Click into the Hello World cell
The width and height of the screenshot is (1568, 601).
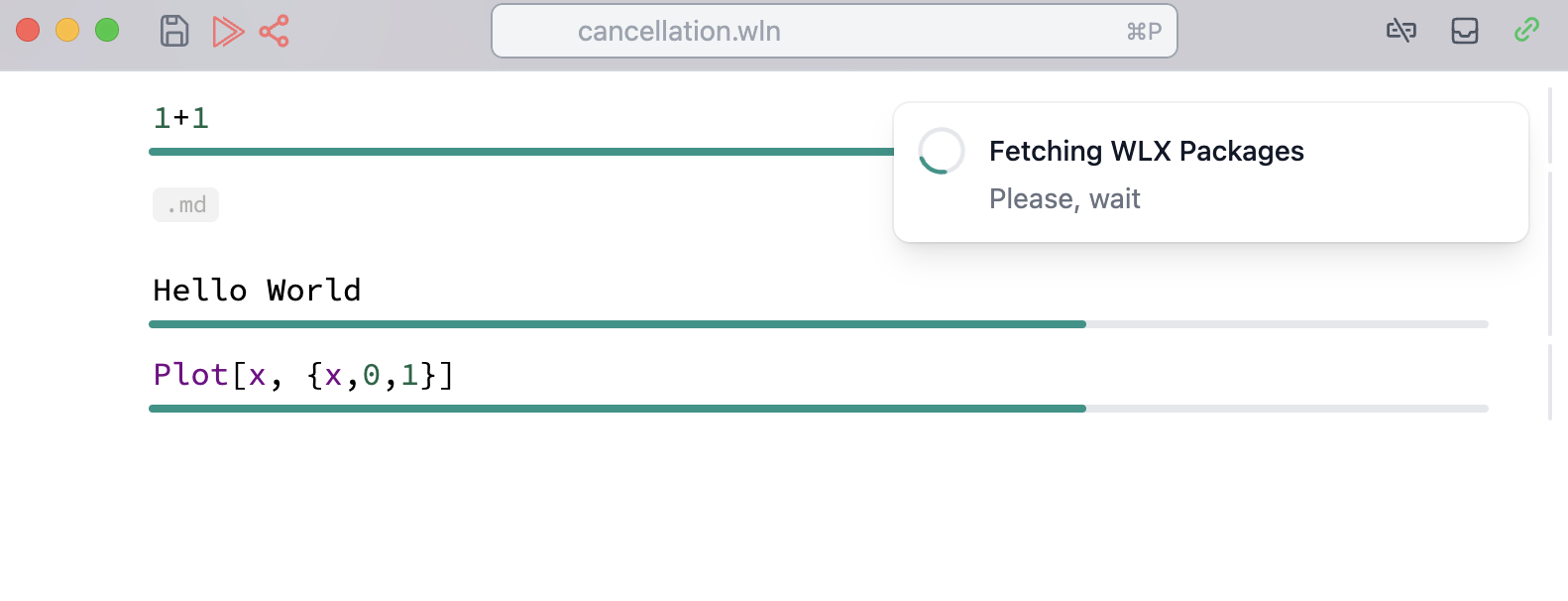coord(258,291)
